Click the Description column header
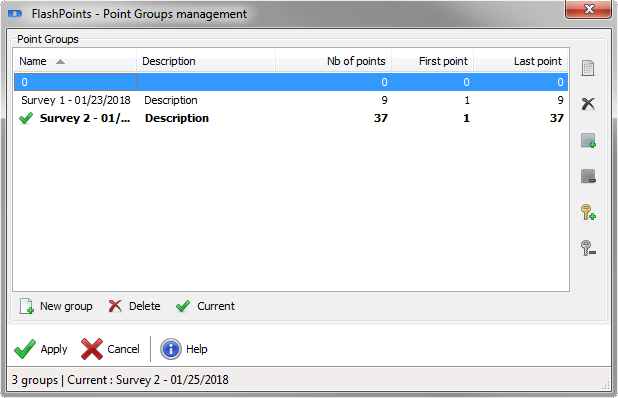The width and height of the screenshot is (618, 398). pos(206,61)
